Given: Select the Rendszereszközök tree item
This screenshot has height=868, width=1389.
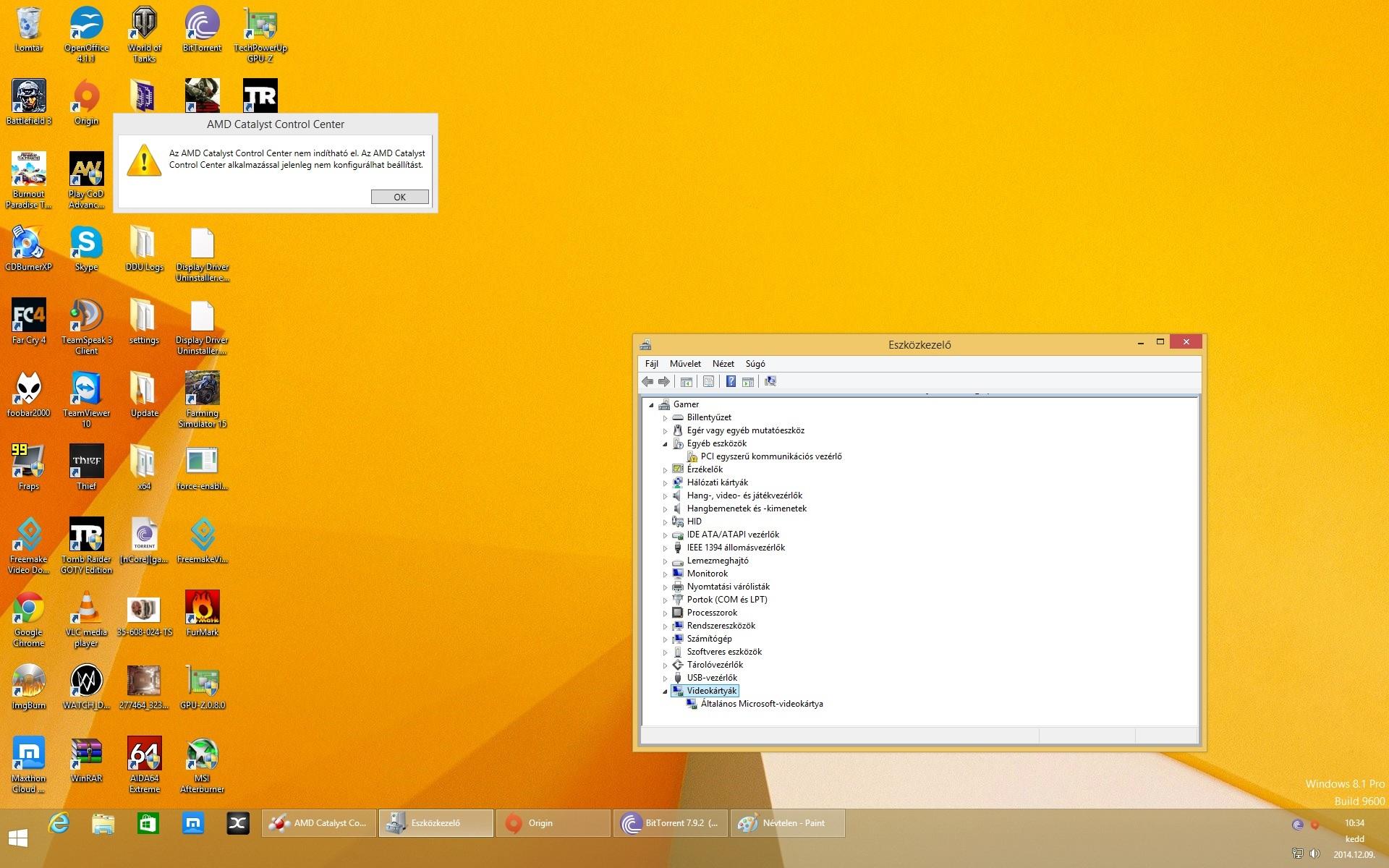Looking at the screenshot, I should point(721,626).
